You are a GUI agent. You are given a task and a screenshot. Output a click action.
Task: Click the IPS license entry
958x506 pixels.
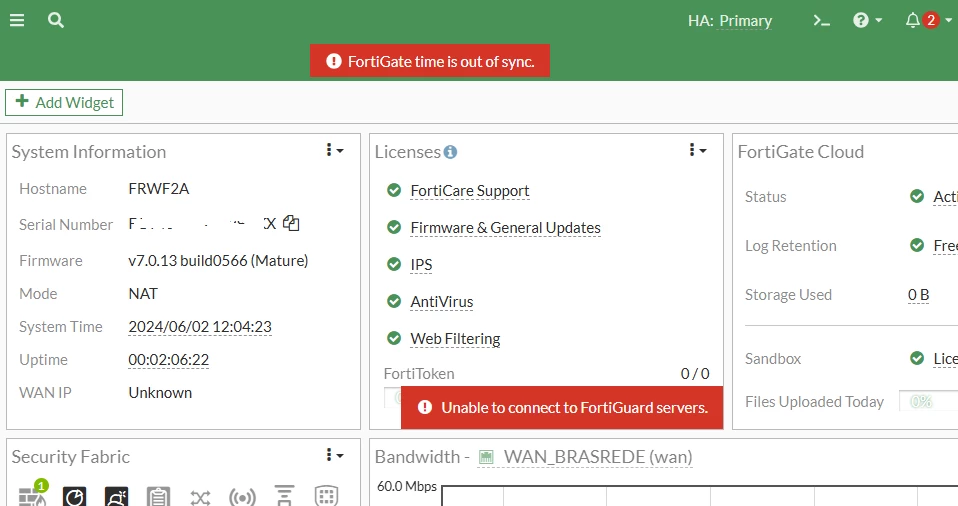[x=421, y=265]
